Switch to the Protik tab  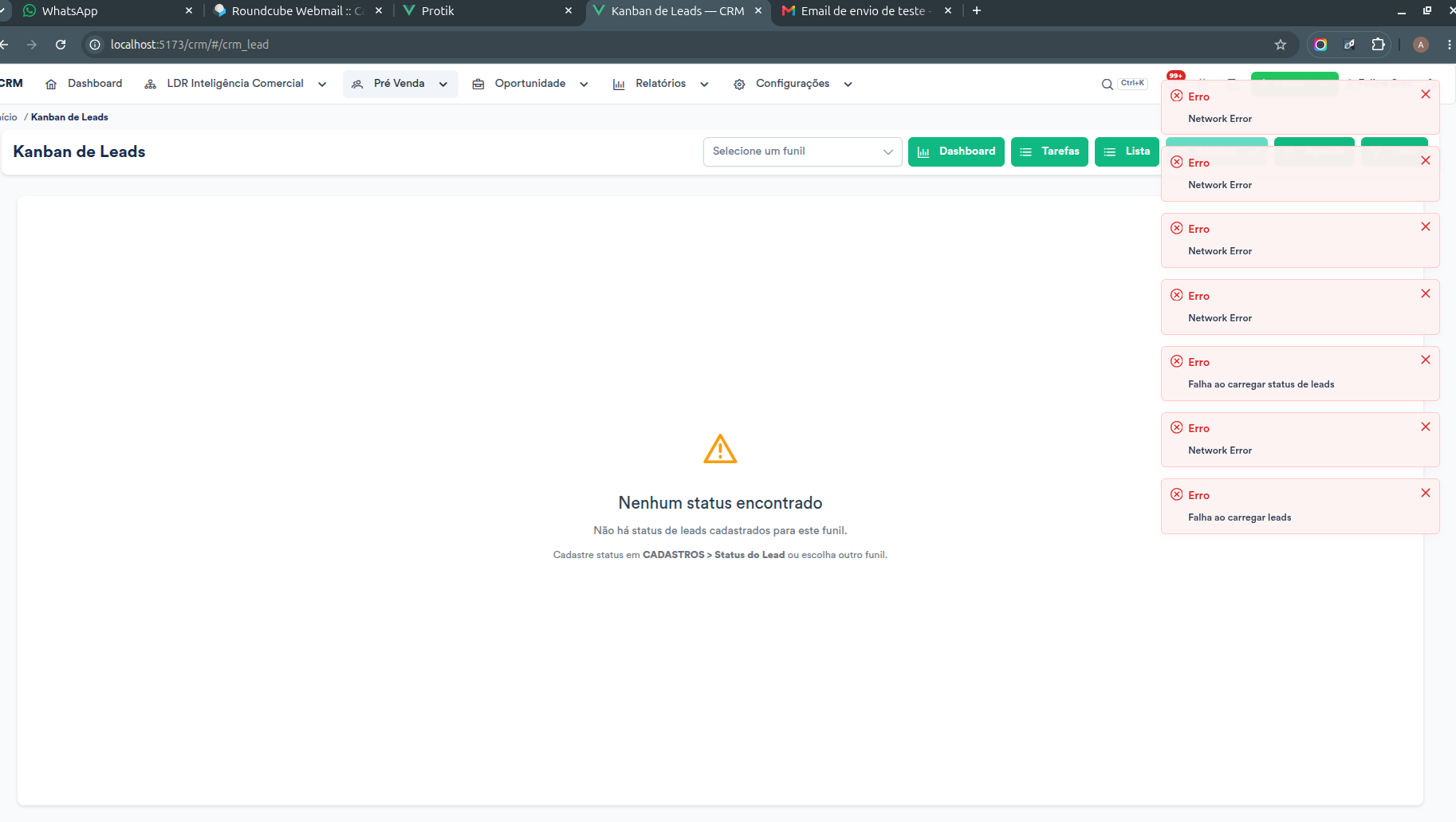pyautogui.click(x=486, y=11)
